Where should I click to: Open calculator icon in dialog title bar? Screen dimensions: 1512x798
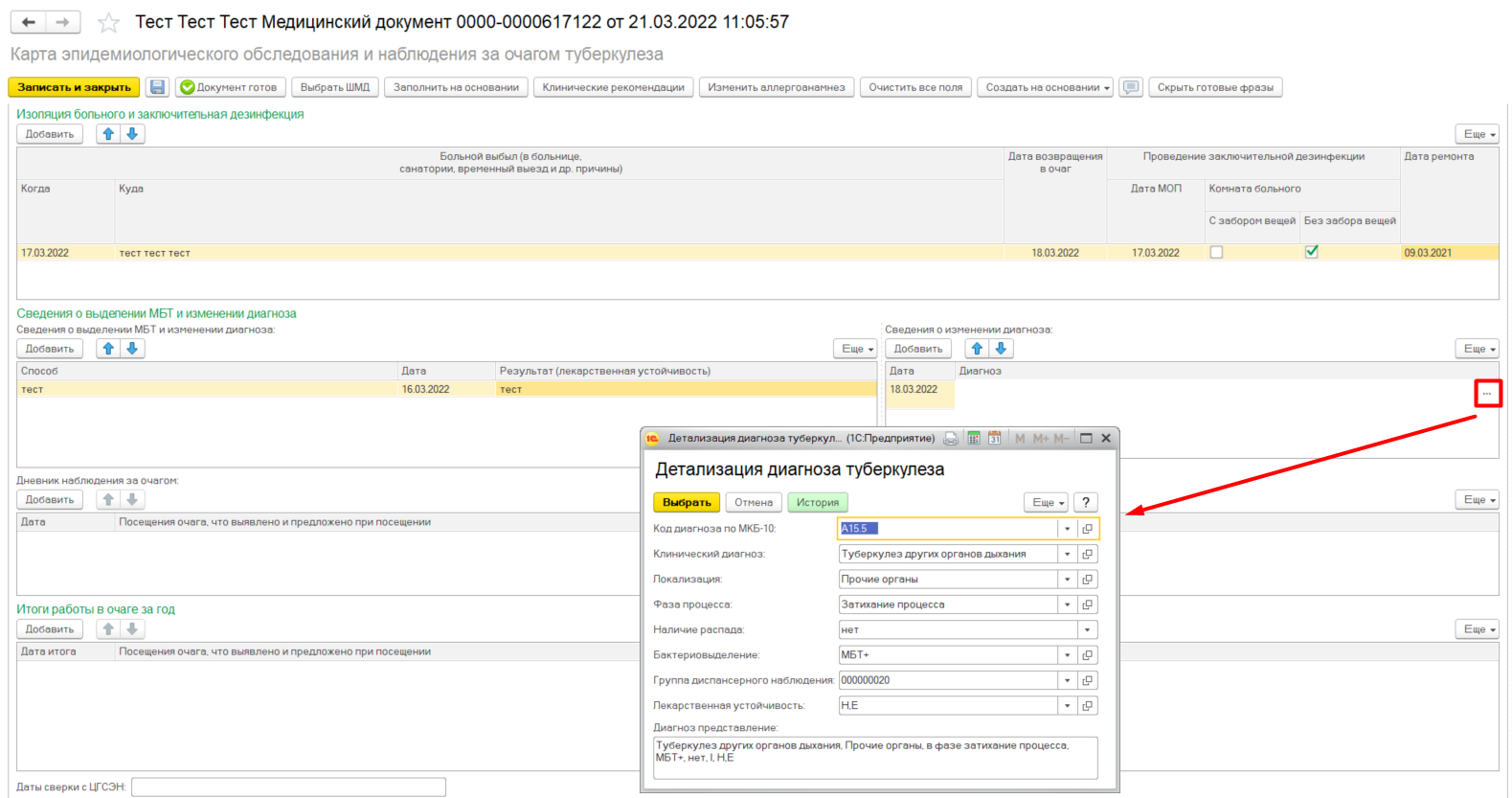(973, 438)
